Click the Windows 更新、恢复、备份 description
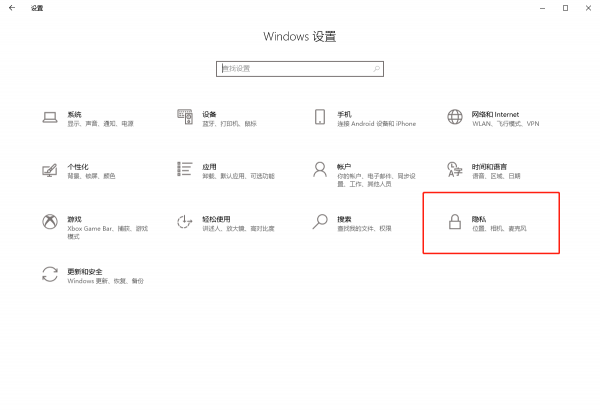Image resolution: width=600 pixels, height=410 pixels. click(105, 281)
